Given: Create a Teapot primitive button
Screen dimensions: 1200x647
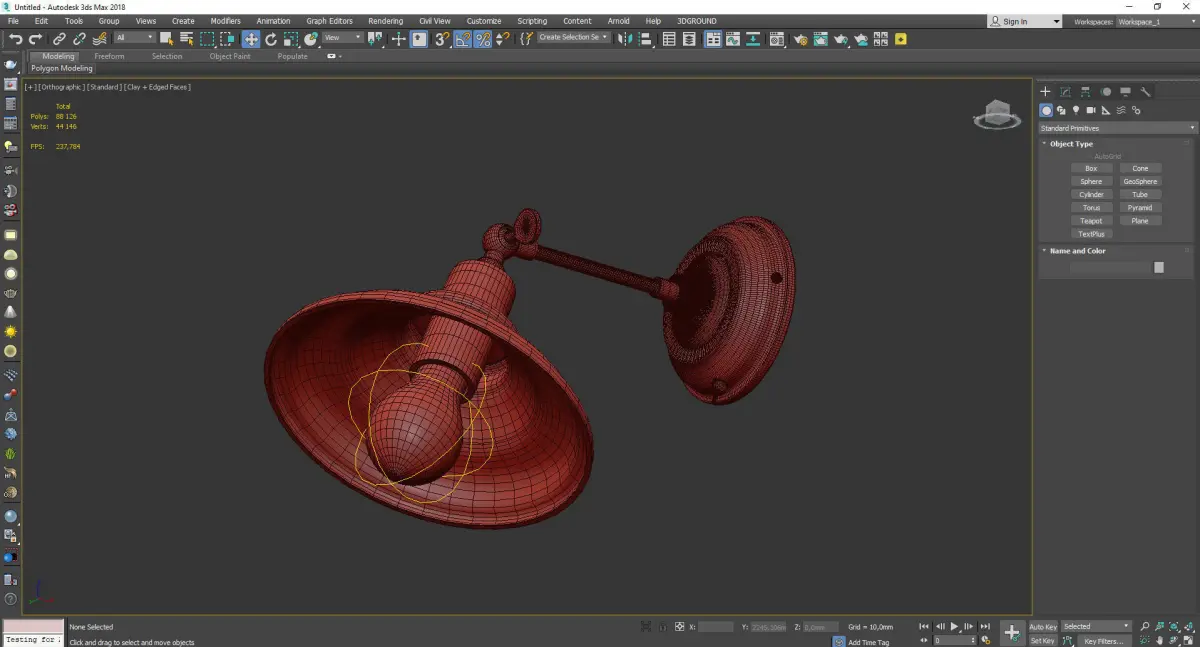Looking at the screenshot, I should point(1091,221).
